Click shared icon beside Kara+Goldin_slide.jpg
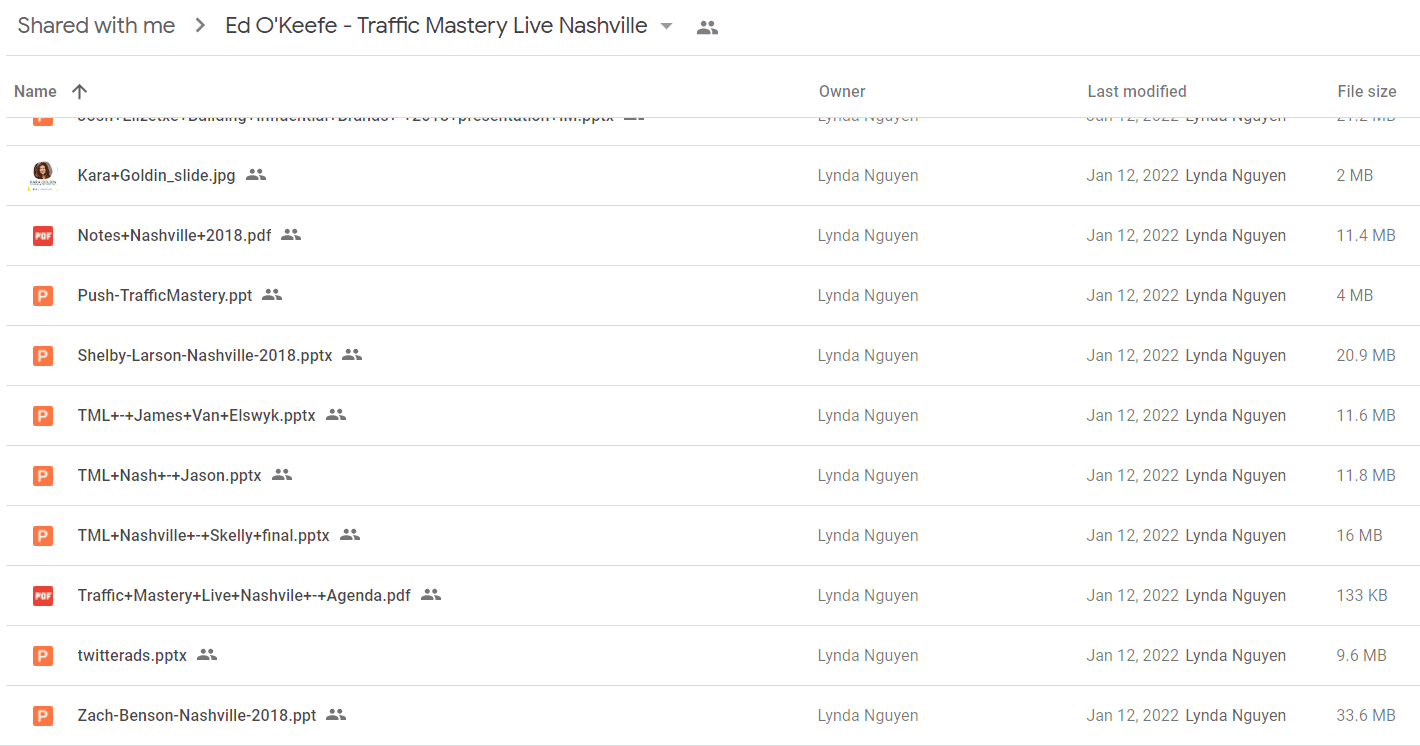The image size is (1420, 746). point(256,175)
